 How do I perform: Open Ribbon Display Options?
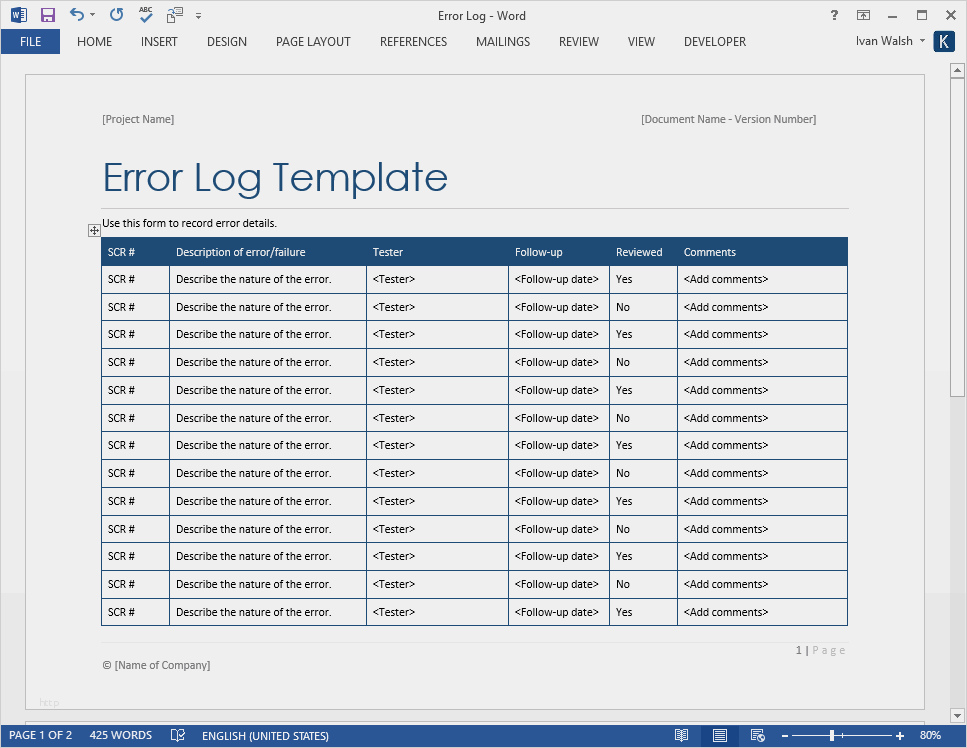863,15
